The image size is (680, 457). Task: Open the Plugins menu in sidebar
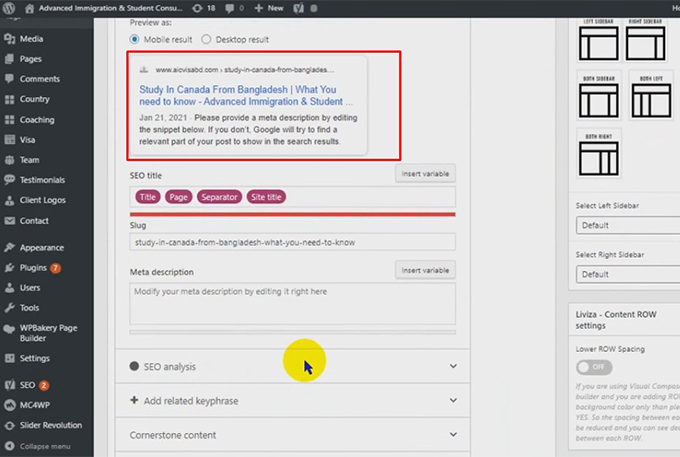(34, 268)
